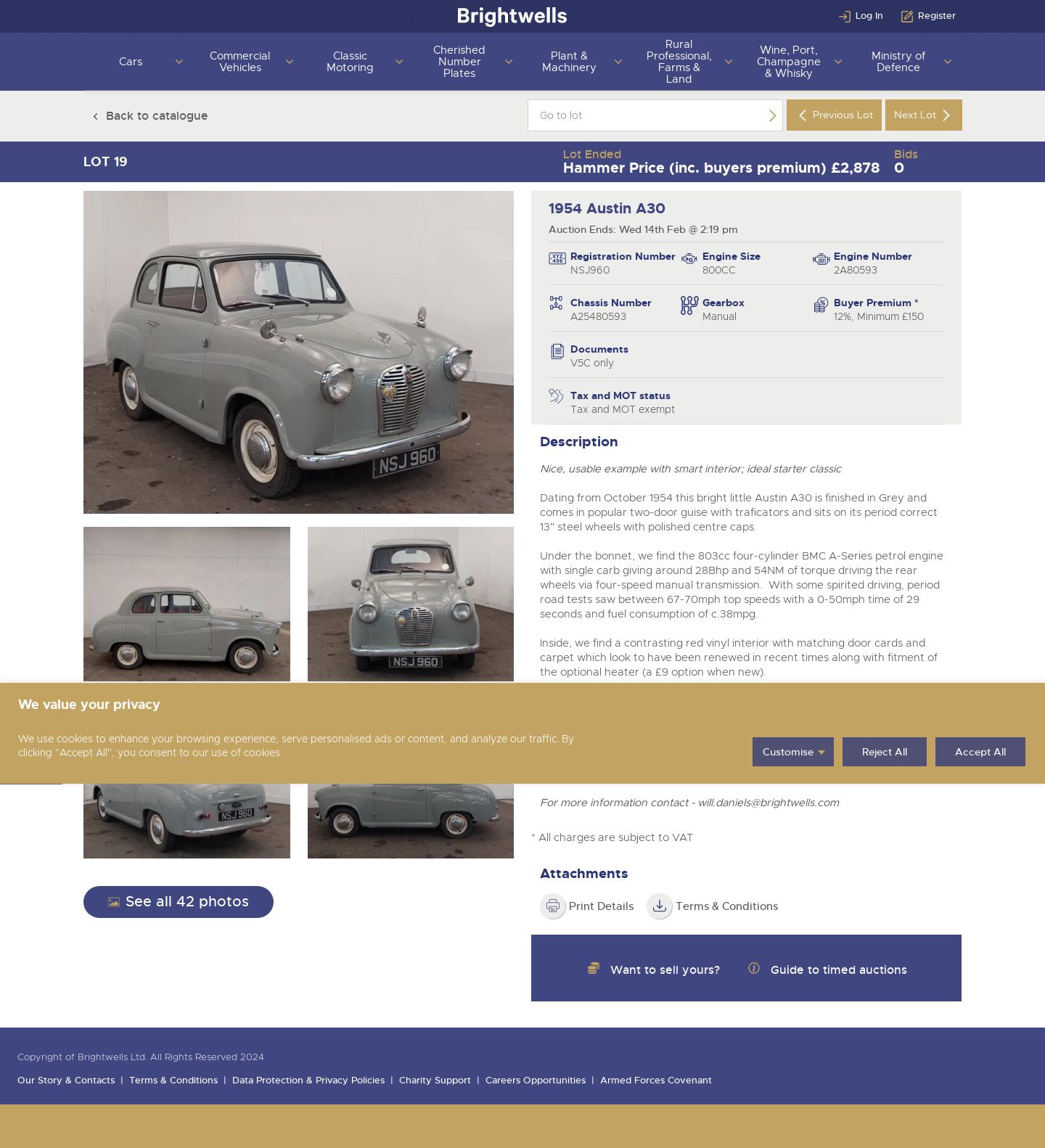
Task: Open Our Story & Contacts footer link
Action: pyautogui.click(x=66, y=1081)
